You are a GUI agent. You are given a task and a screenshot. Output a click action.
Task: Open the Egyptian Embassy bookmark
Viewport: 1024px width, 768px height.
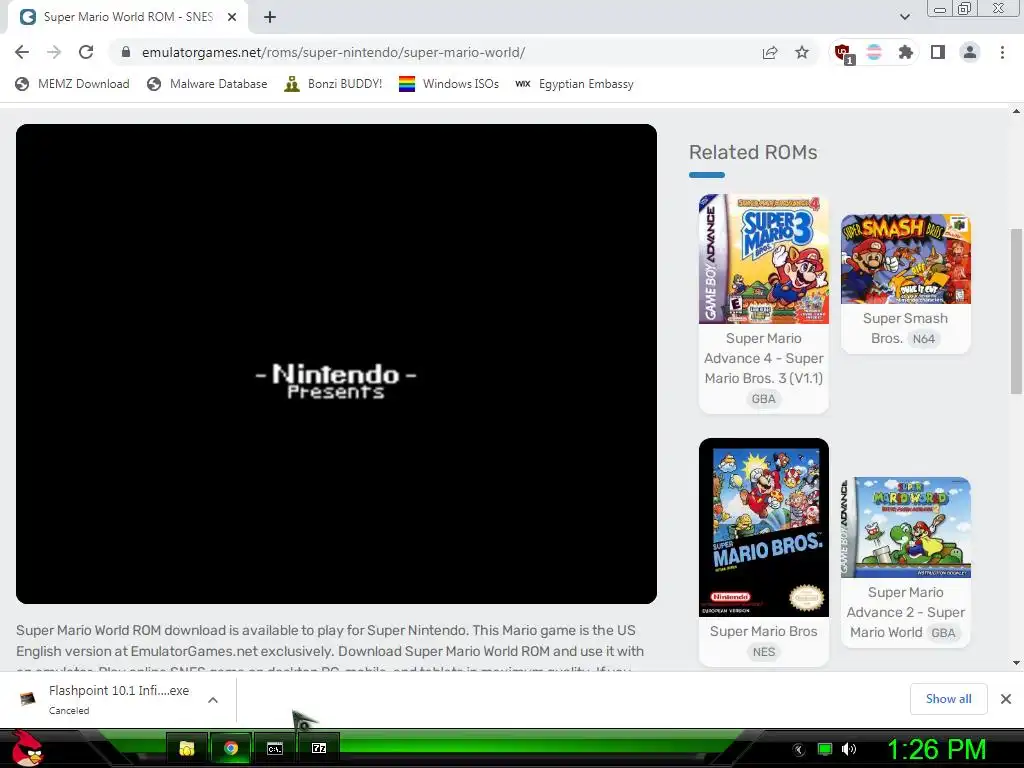coord(575,84)
